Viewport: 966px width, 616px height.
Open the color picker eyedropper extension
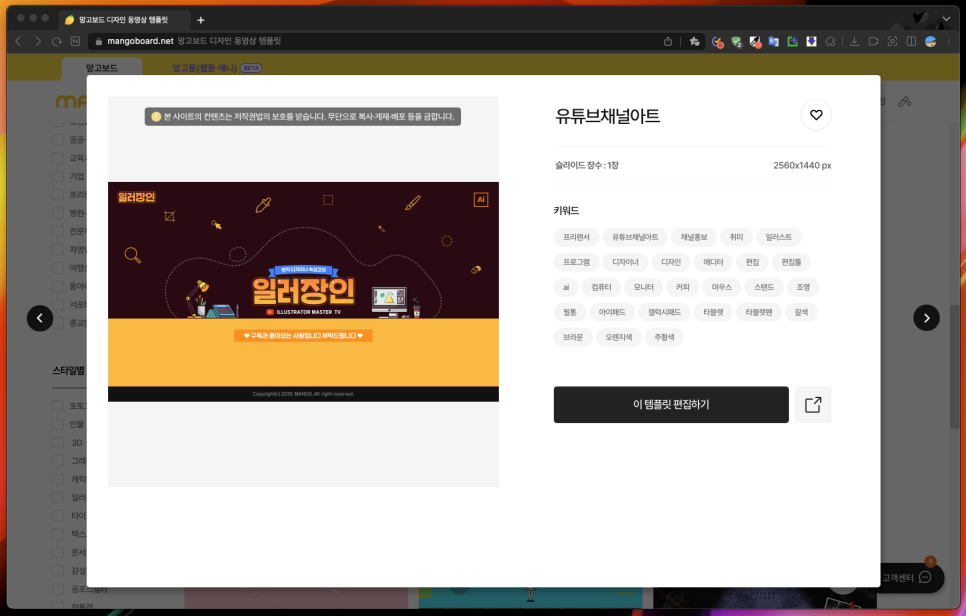coord(755,42)
